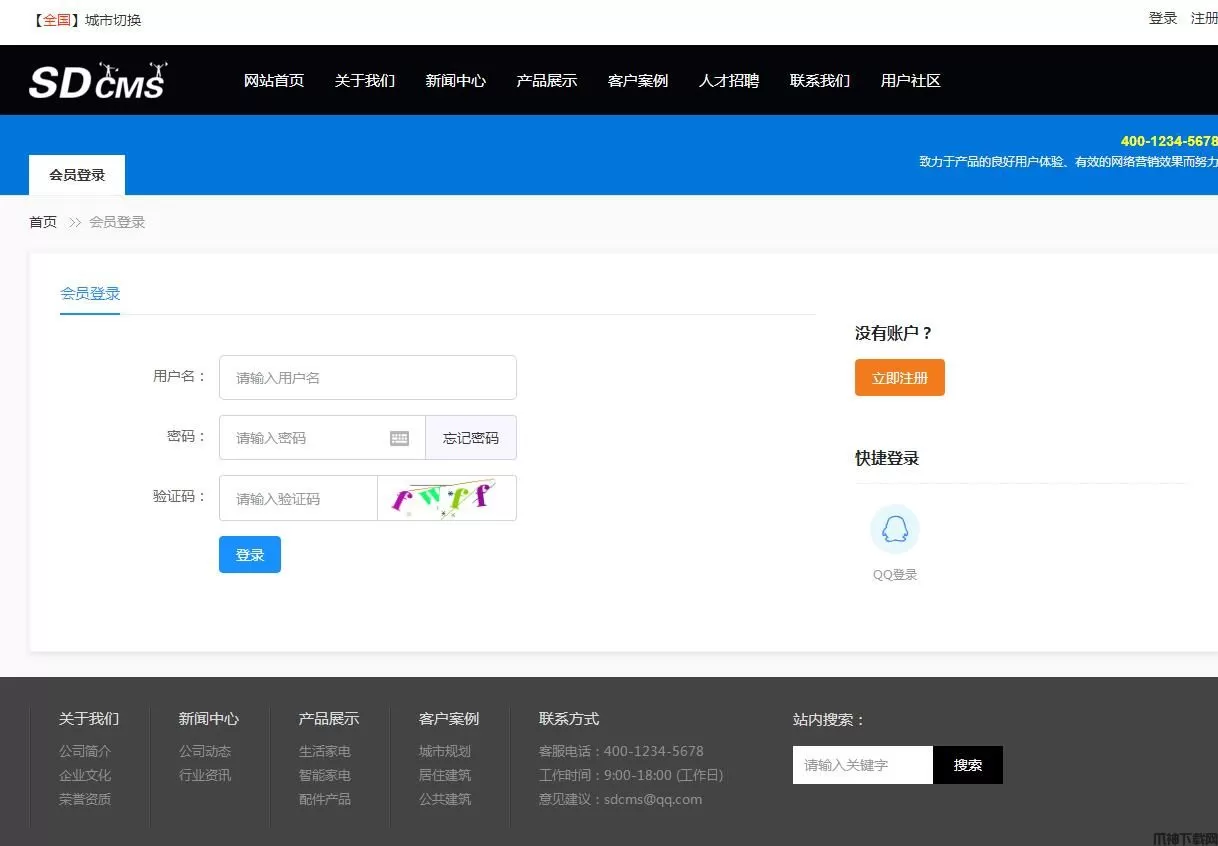Screen dimensions: 1218x846
Task: Go to 产品展示 in the top menu
Action: (x=546, y=81)
